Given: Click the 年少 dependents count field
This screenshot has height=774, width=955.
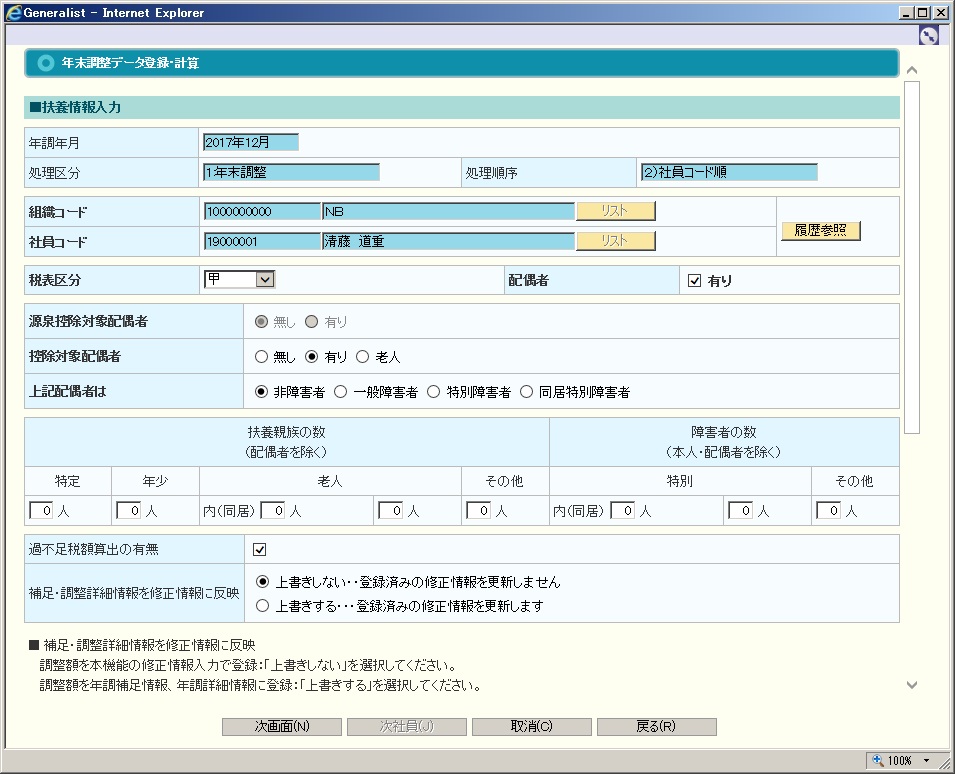Looking at the screenshot, I should tap(129, 510).
